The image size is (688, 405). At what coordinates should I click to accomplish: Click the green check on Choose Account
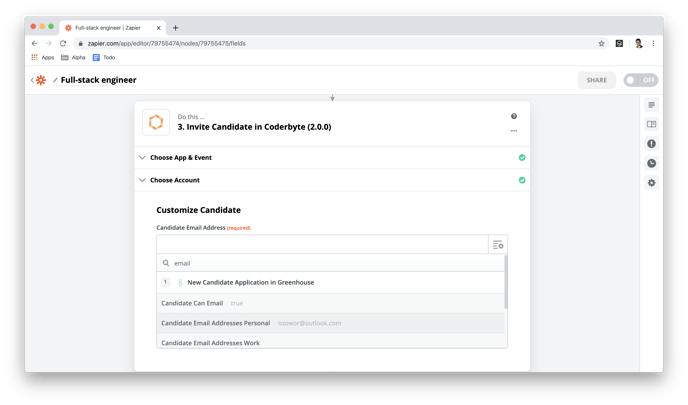tap(522, 180)
